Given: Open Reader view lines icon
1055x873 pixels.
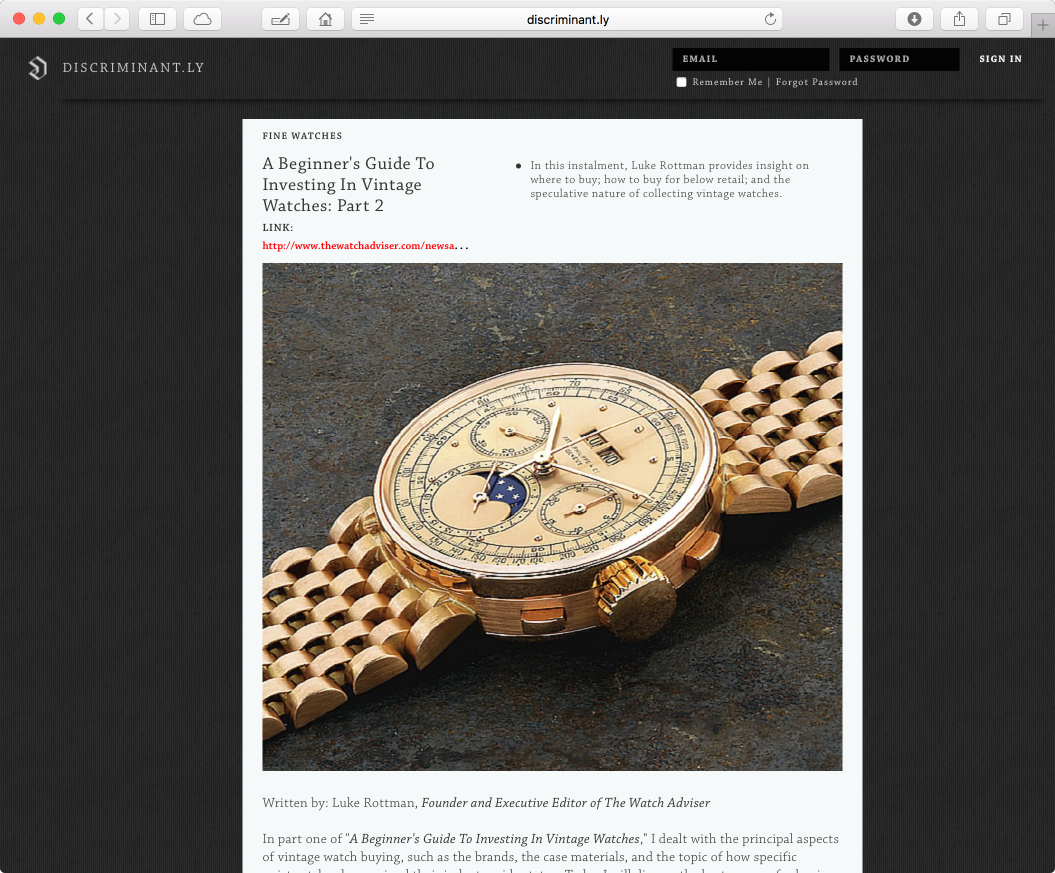Looking at the screenshot, I should 367,19.
